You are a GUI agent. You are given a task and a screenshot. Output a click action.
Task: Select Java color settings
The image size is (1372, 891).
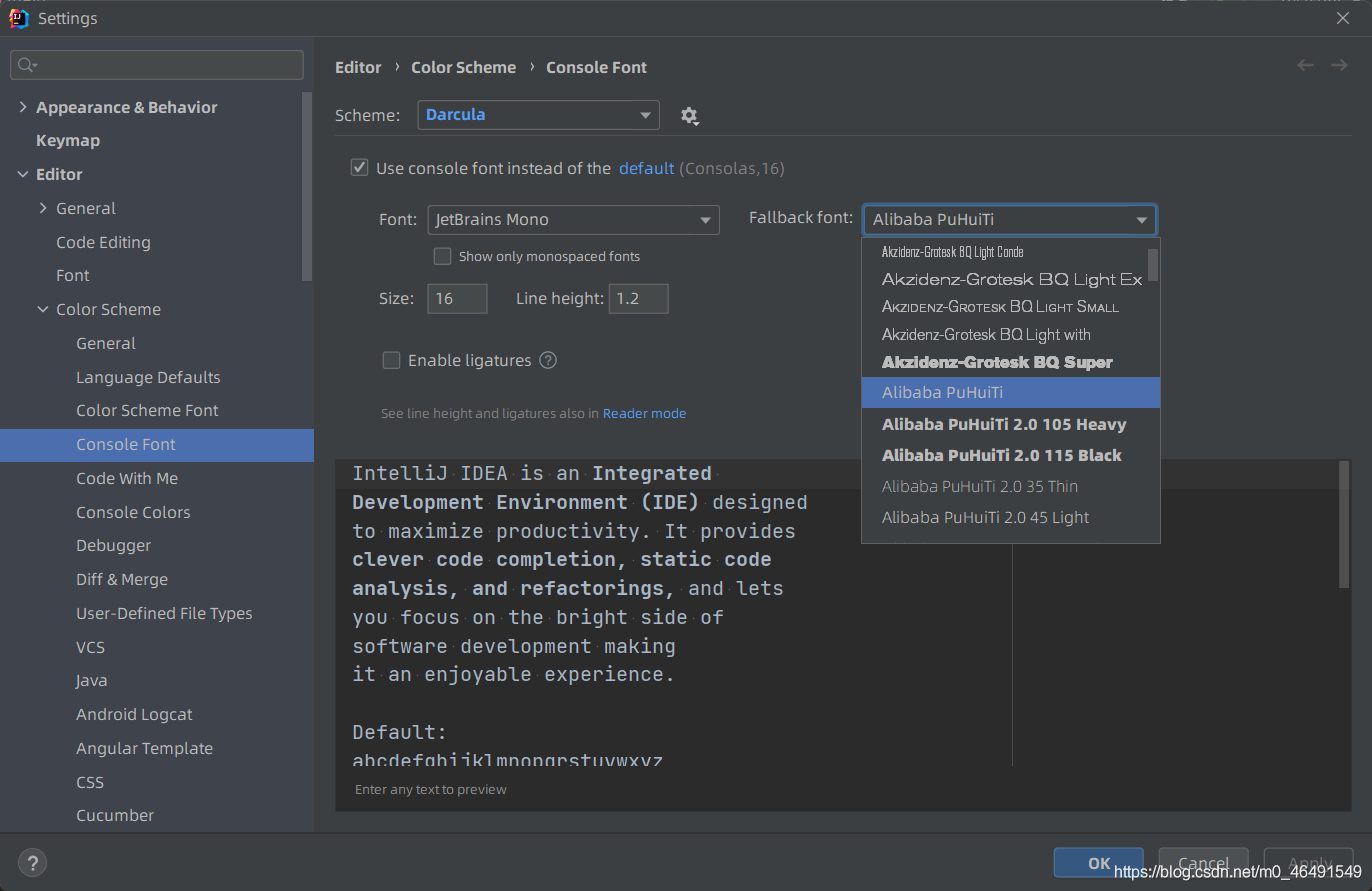point(92,680)
